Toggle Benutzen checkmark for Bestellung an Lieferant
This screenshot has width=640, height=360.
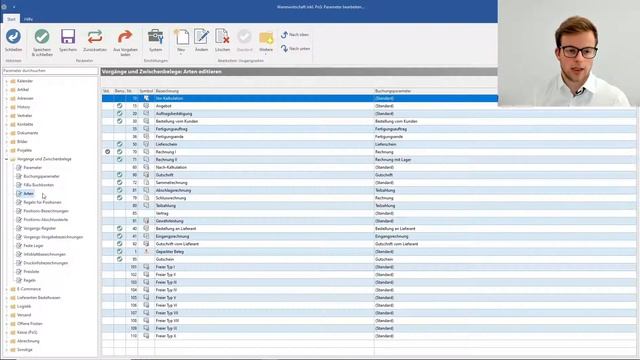(x=120, y=229)
